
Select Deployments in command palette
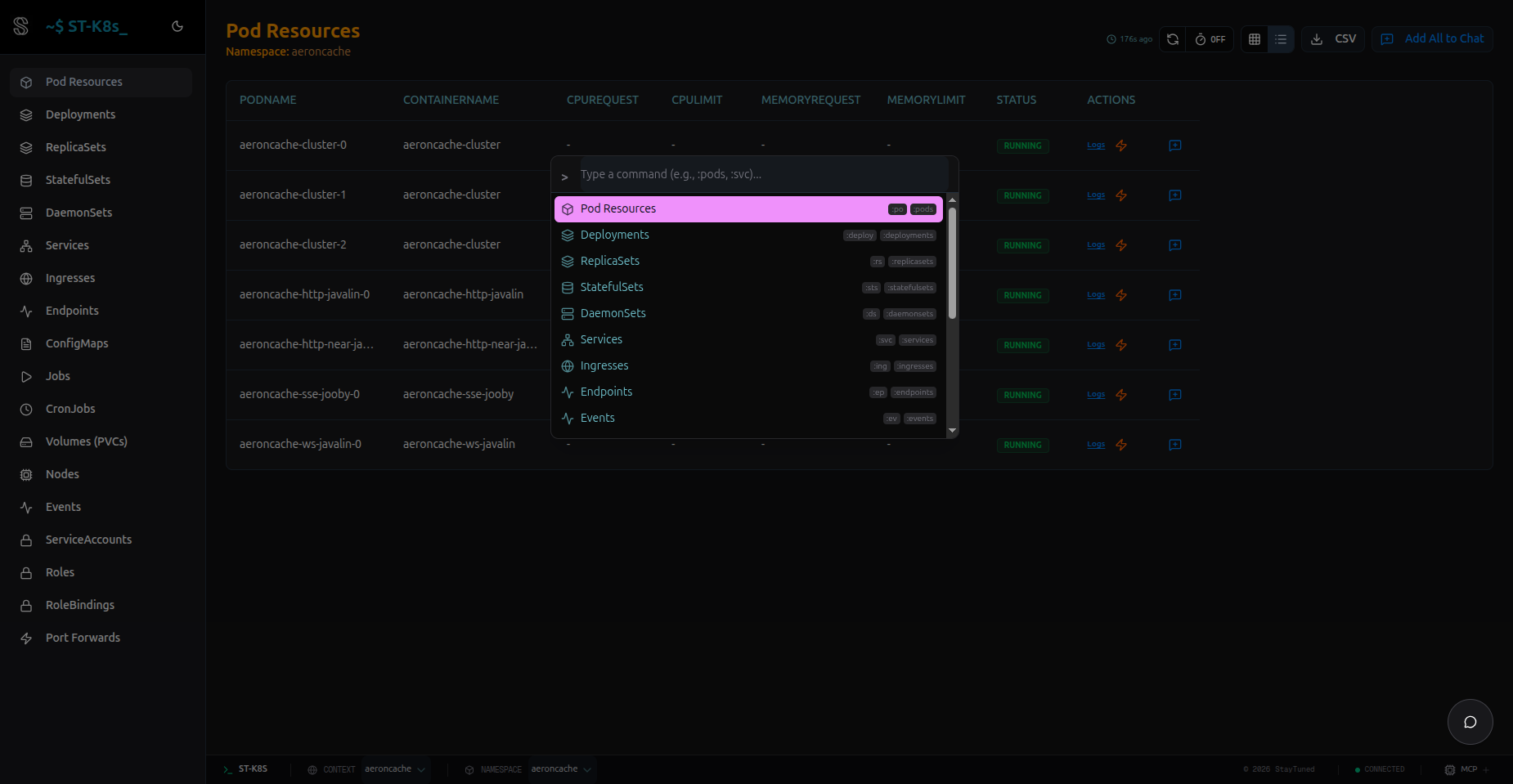pyautogui.click(x=748, y=235)
